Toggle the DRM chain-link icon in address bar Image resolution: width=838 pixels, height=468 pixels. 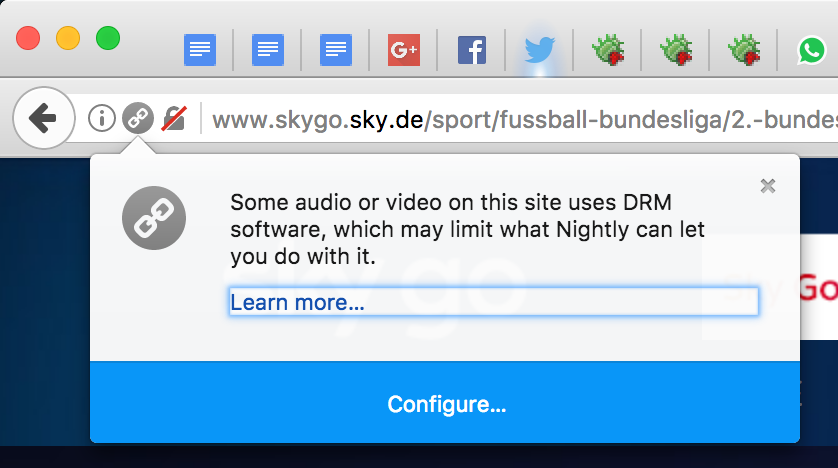[x=138, y=119]
